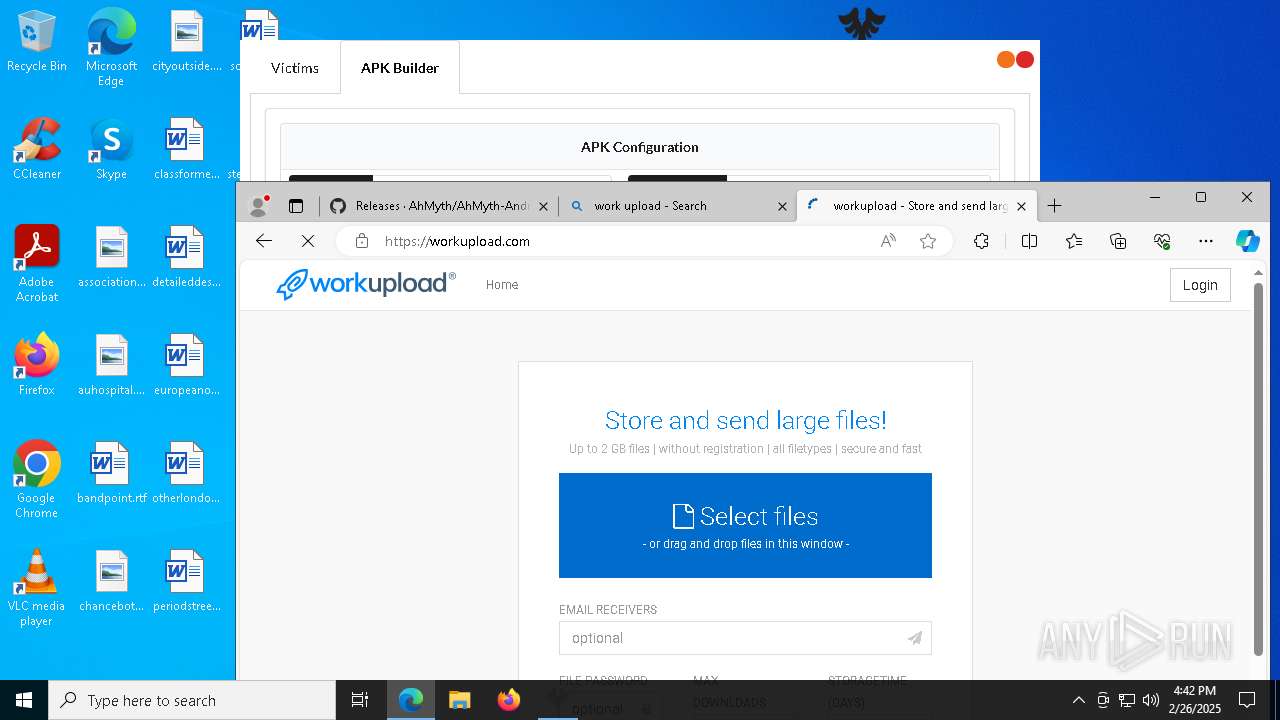Select the CCleaner desktop shortcut
This screenshot has width=1280, height=720.
(37, 149)
